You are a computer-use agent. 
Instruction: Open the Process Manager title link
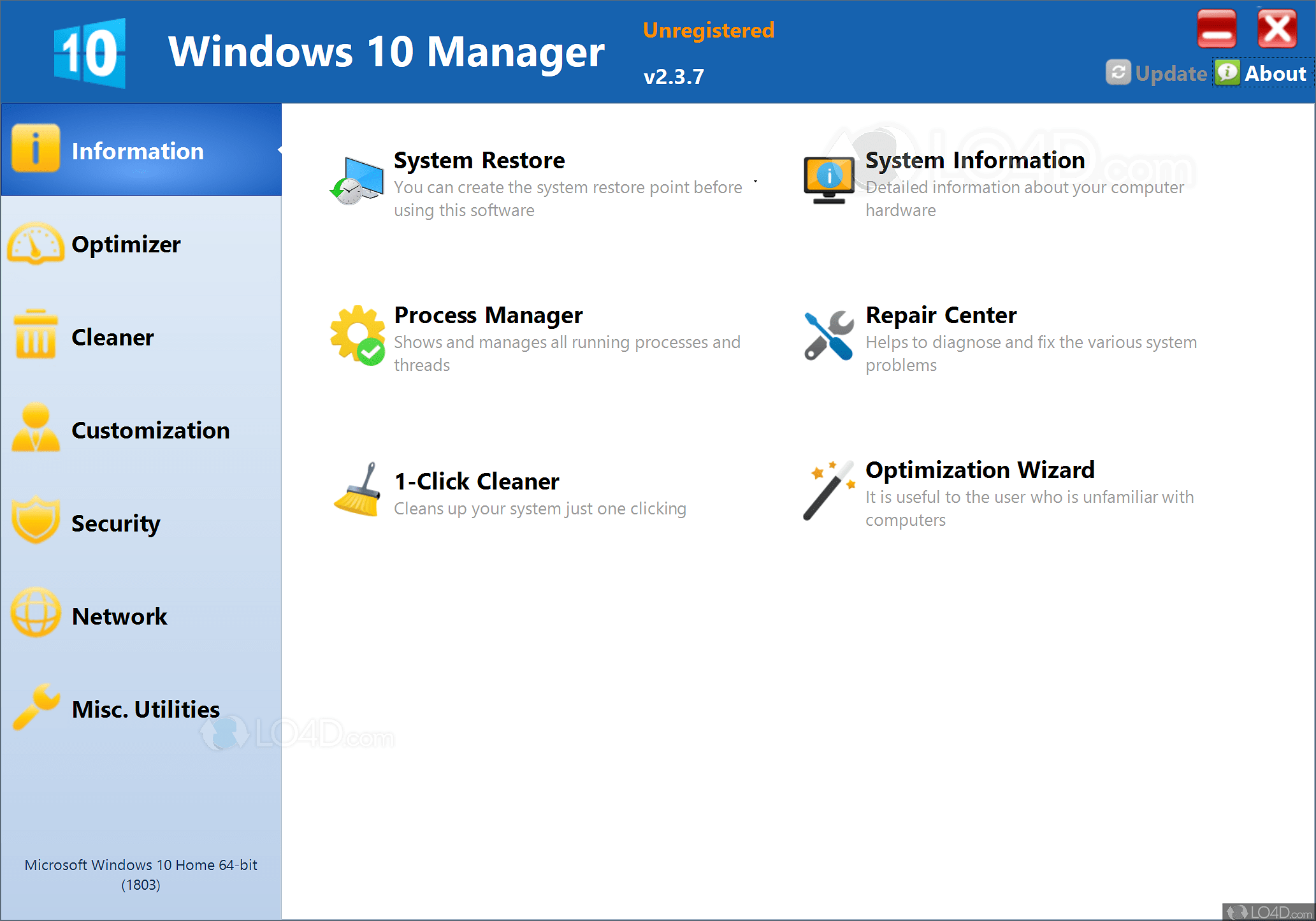pos(488,315)
